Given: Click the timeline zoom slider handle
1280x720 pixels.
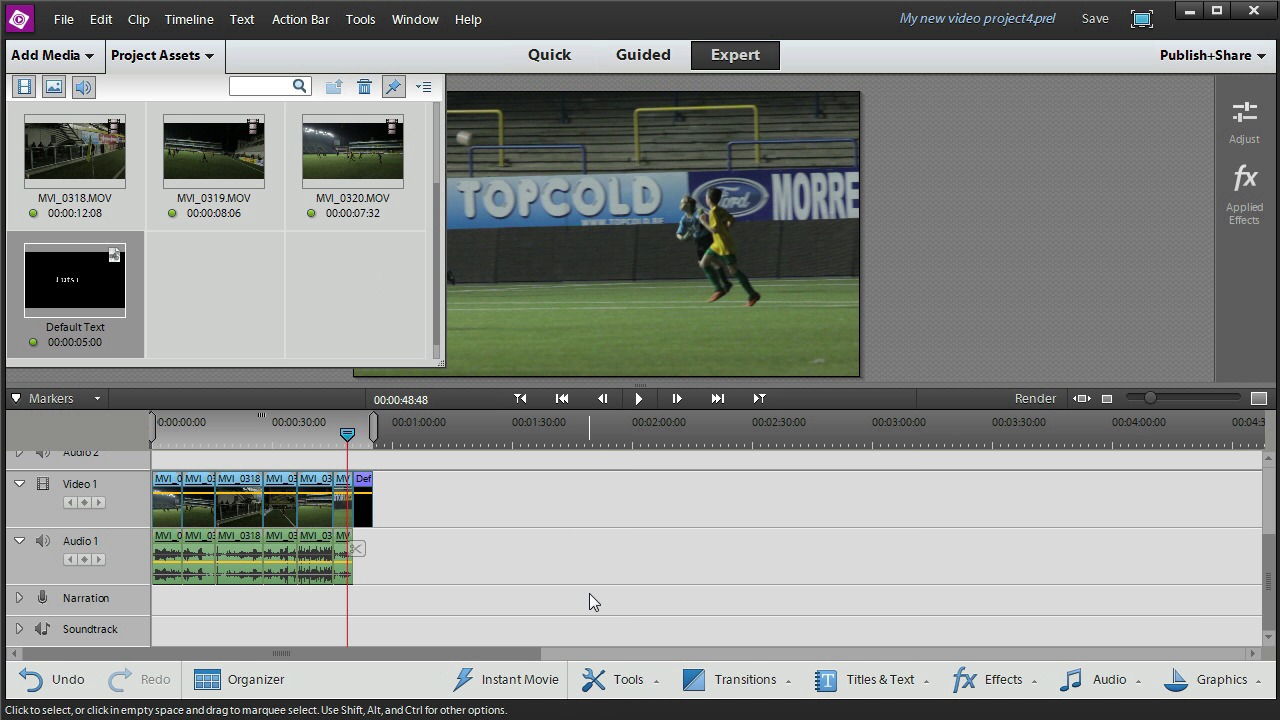Looking at the screenshot, I should tap(1150, 398).
